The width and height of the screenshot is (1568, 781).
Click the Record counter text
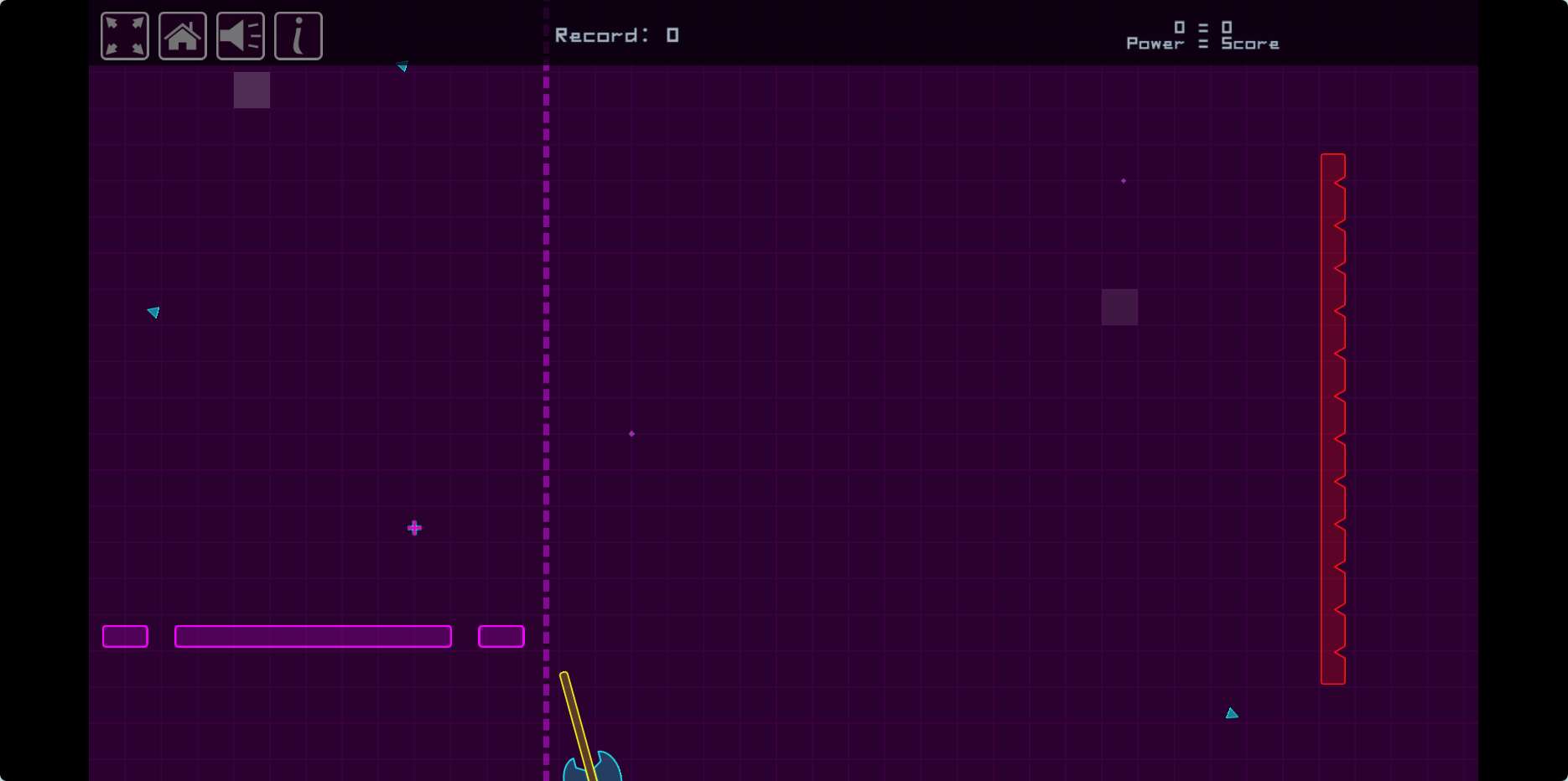point(616,35)
